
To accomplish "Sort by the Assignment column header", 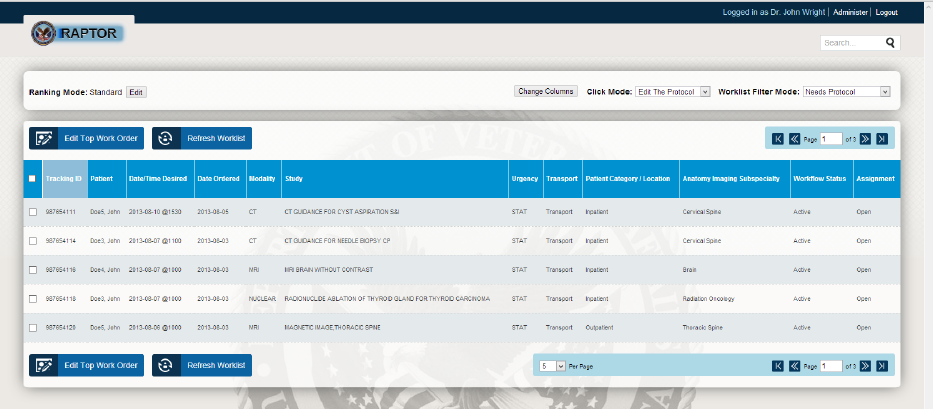I will click(877, 179).
